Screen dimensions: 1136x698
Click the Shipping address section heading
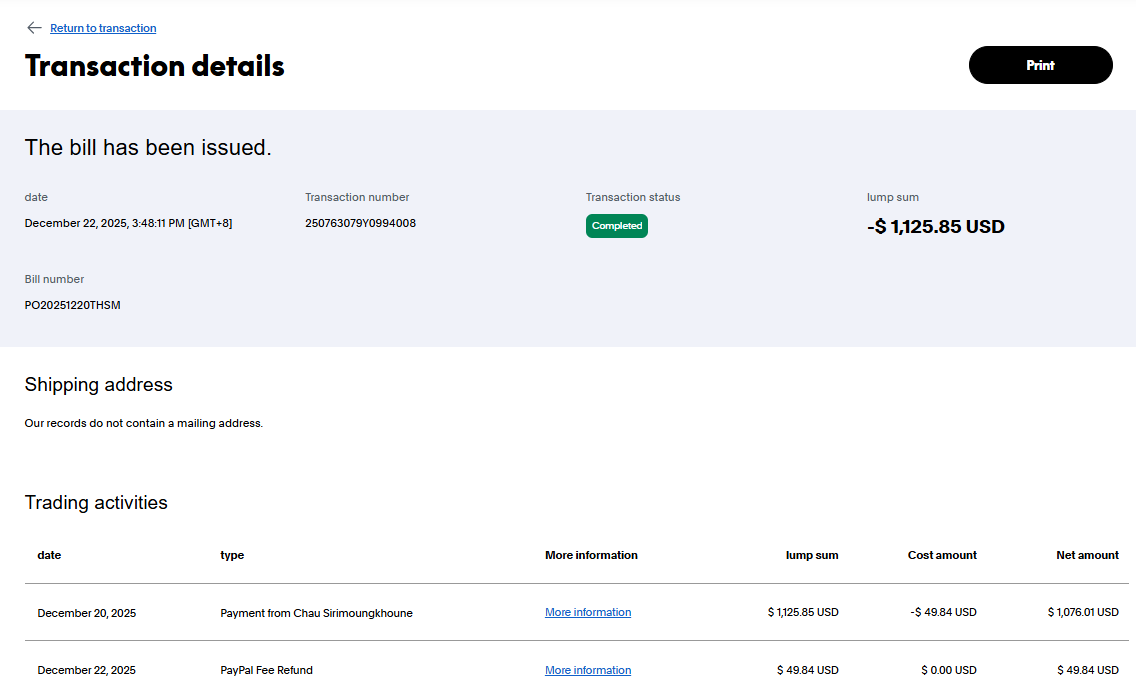(98, 385)
